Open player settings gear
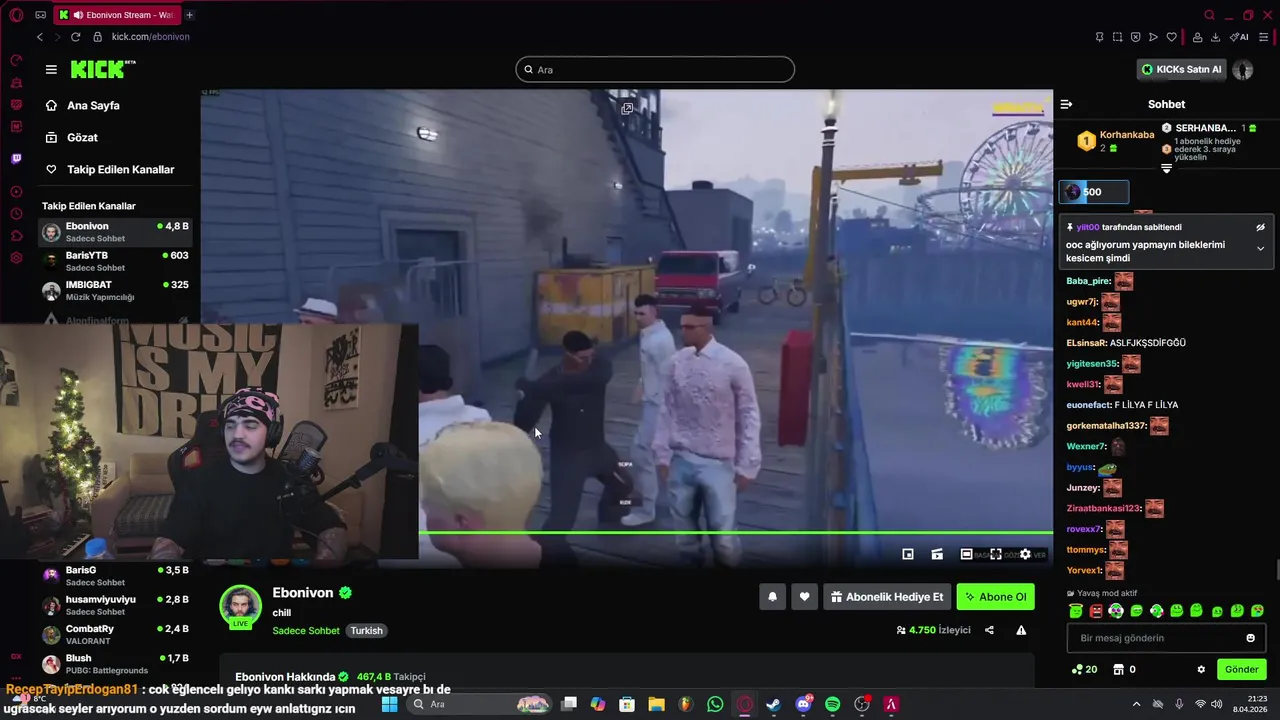The image size is (1280, 720). point(1025,554)
